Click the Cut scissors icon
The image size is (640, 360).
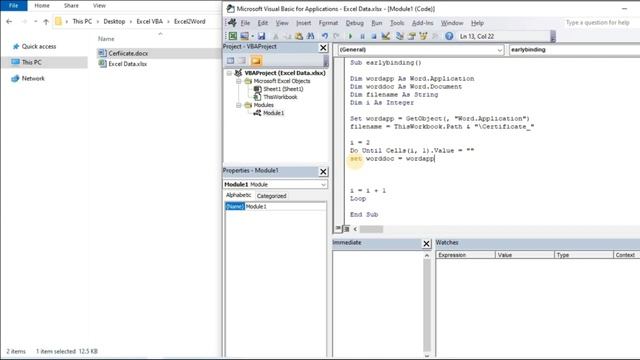pos(276,36)
